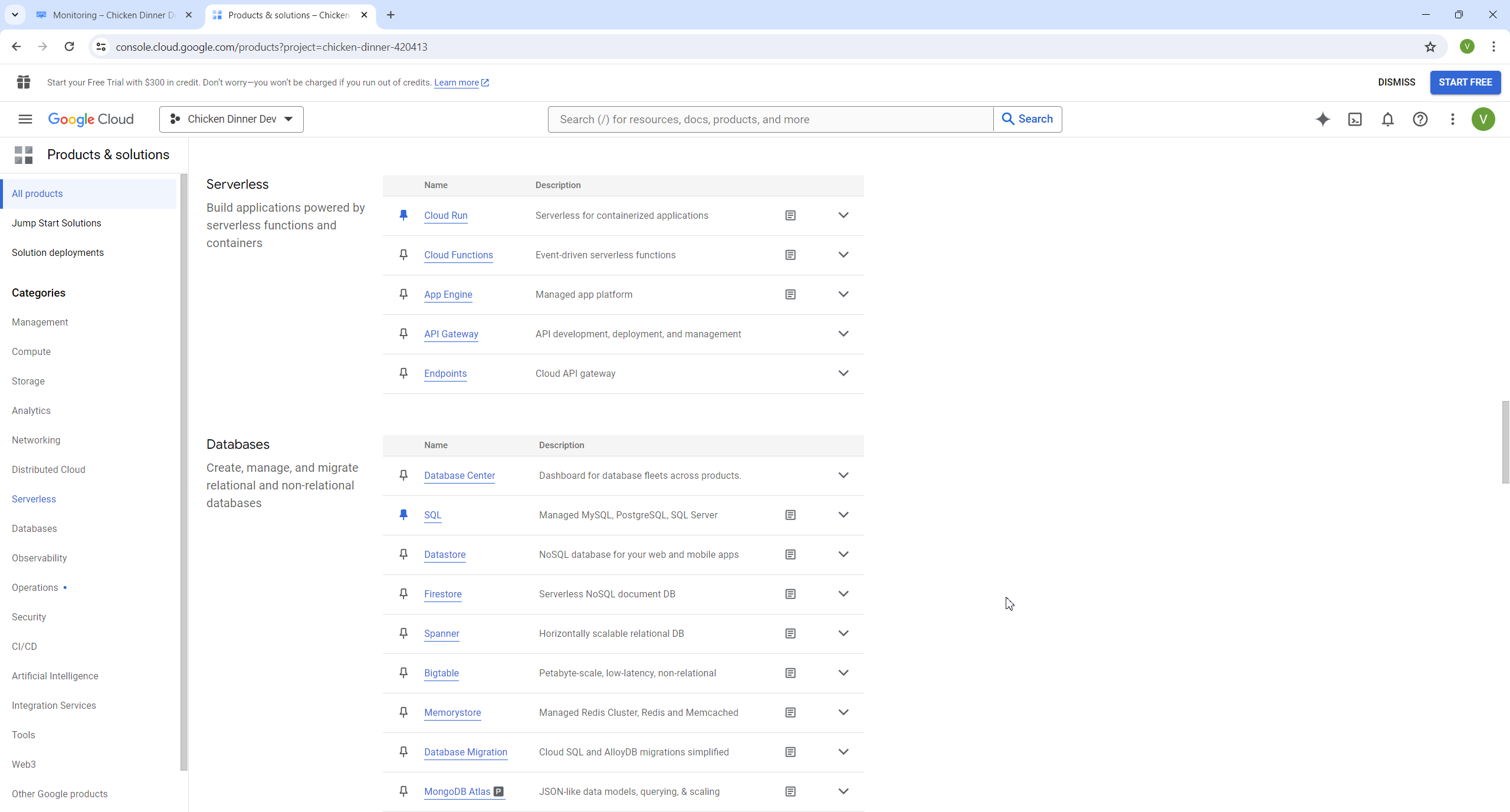Click the page vertical scrollbar thumb

tap(1505, 442)
